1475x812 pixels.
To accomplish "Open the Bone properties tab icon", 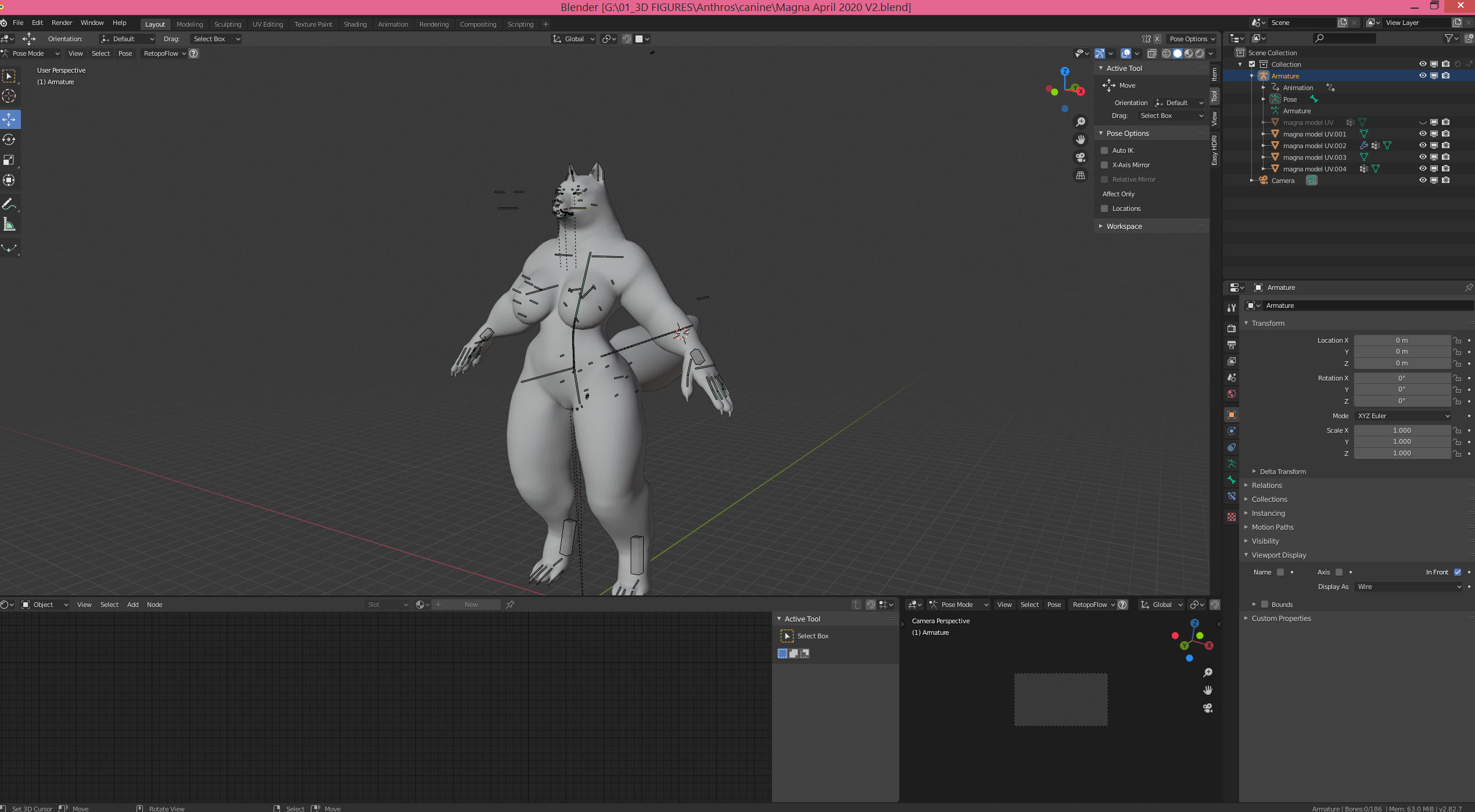I will [1231, 480].
